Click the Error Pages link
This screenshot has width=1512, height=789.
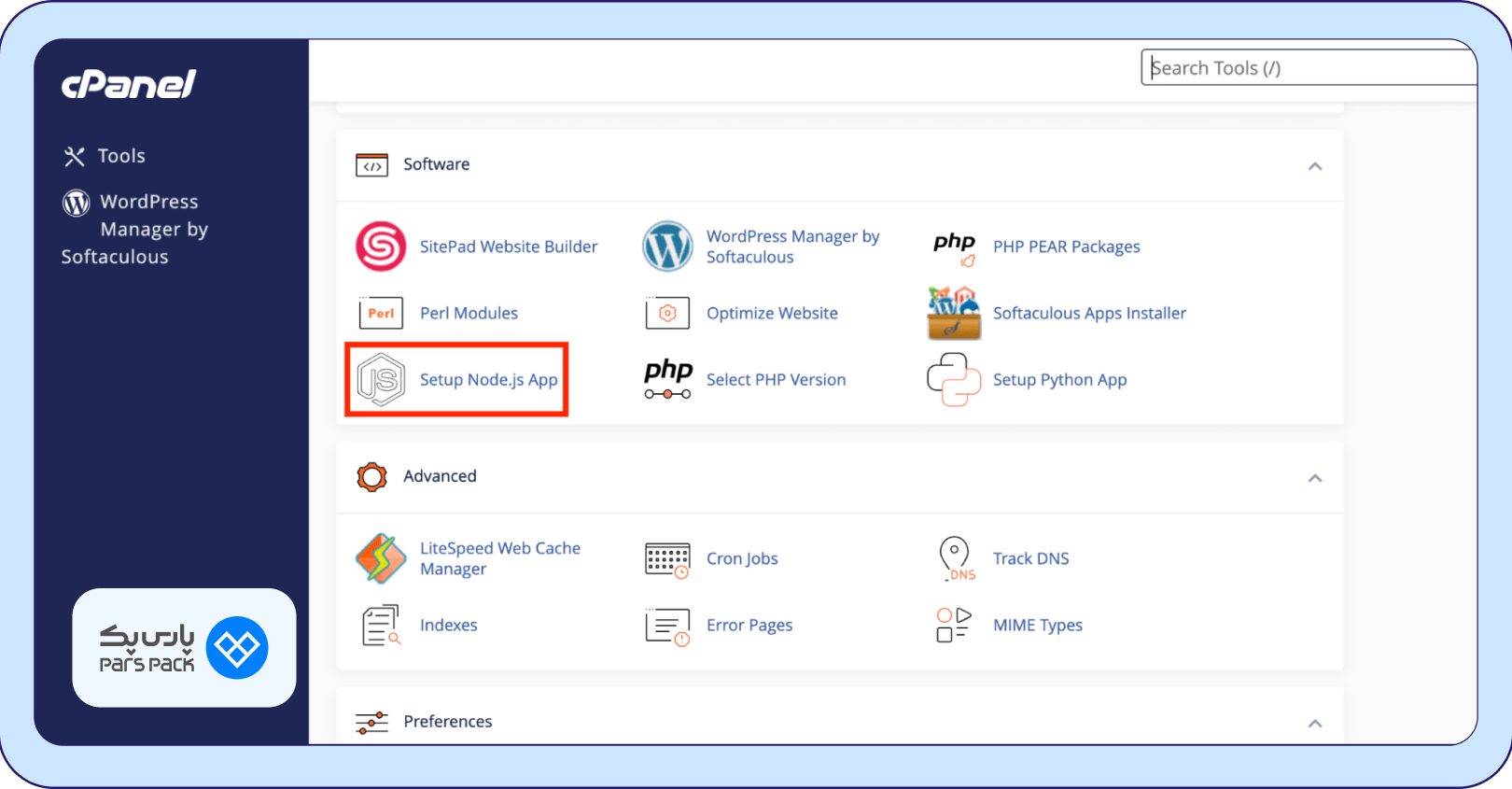coord(749,625)
